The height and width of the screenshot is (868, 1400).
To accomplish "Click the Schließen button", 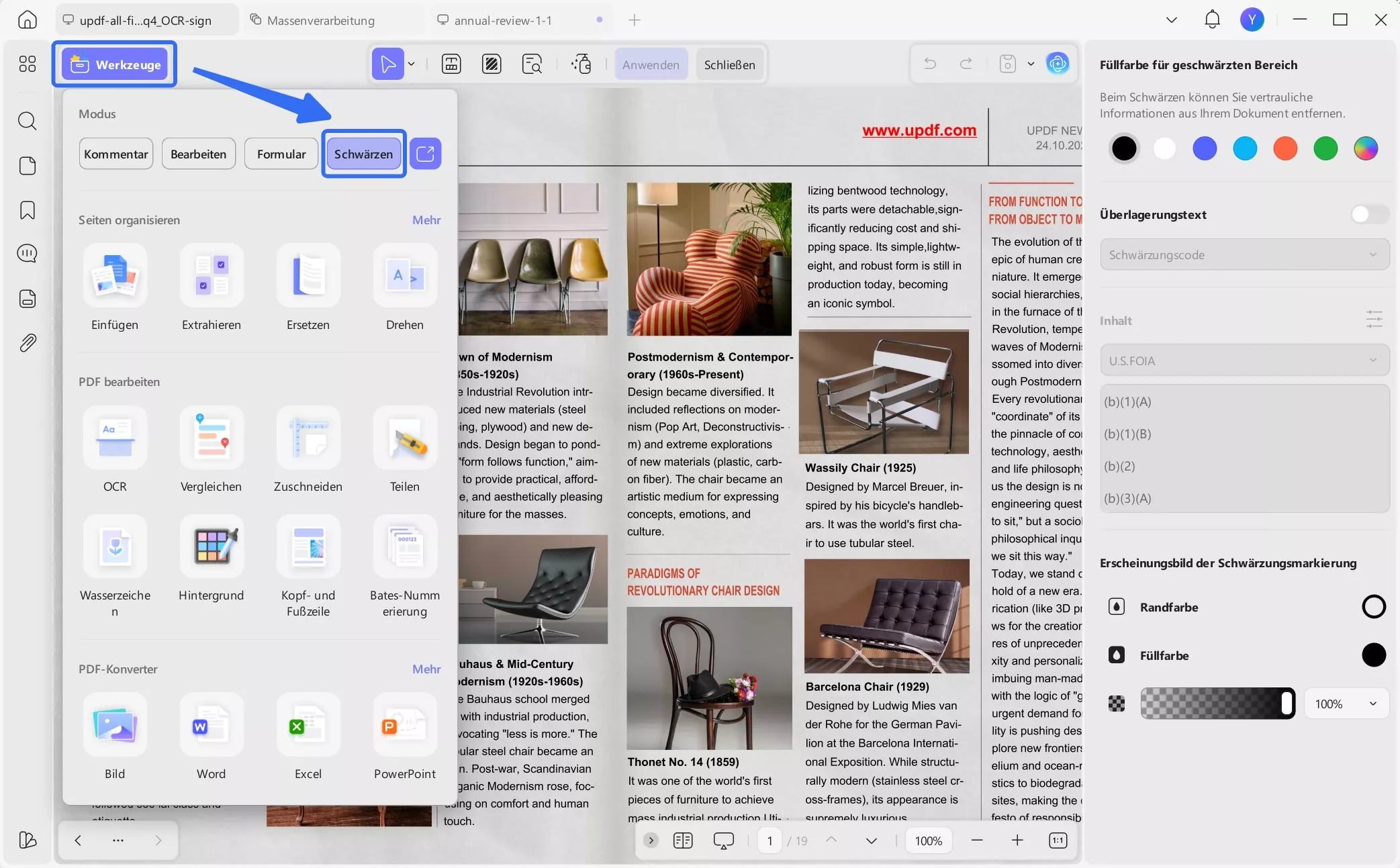I will pos(729,65).
